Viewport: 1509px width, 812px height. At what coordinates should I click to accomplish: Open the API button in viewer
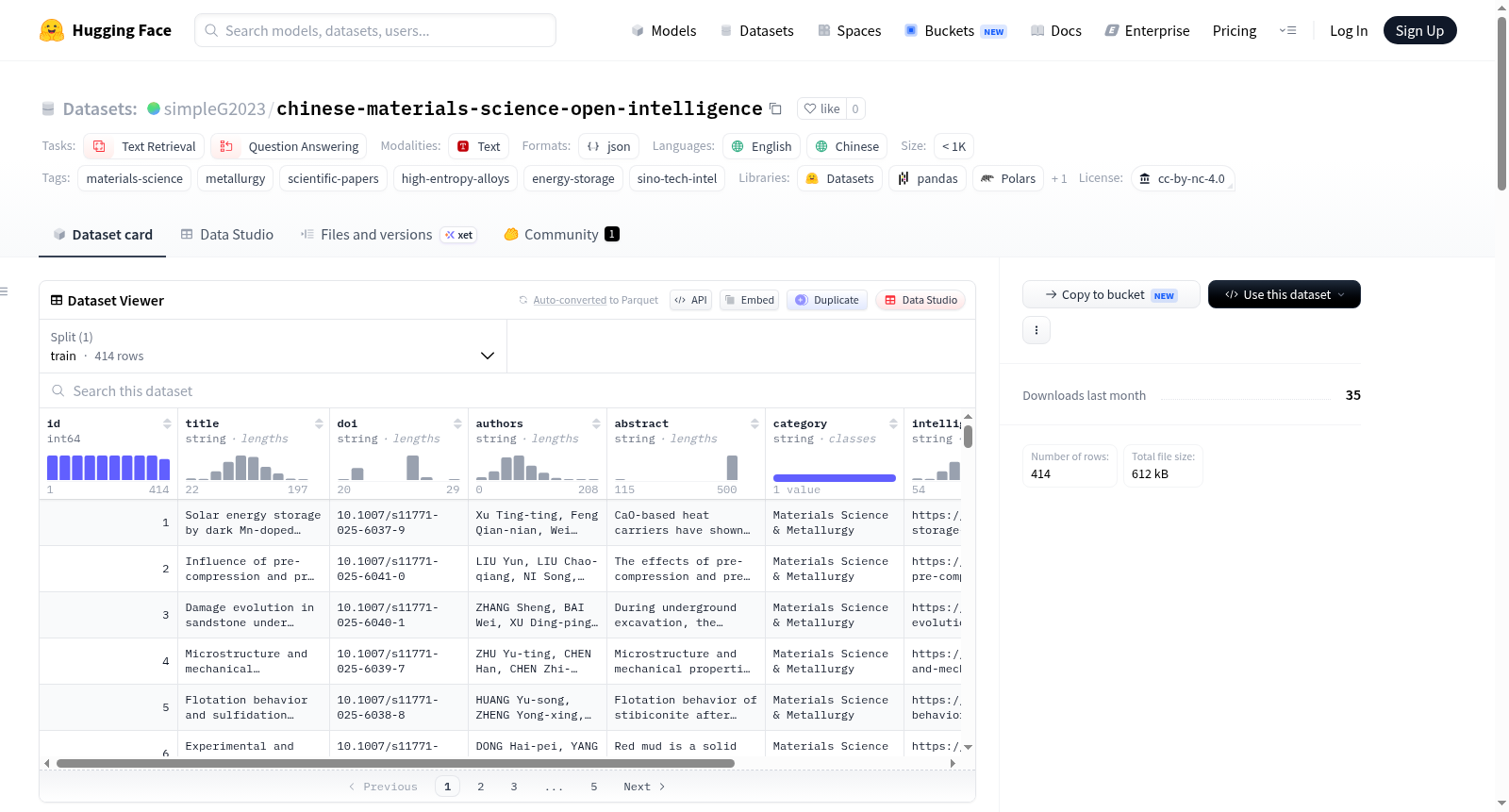(x=690, y=300)
